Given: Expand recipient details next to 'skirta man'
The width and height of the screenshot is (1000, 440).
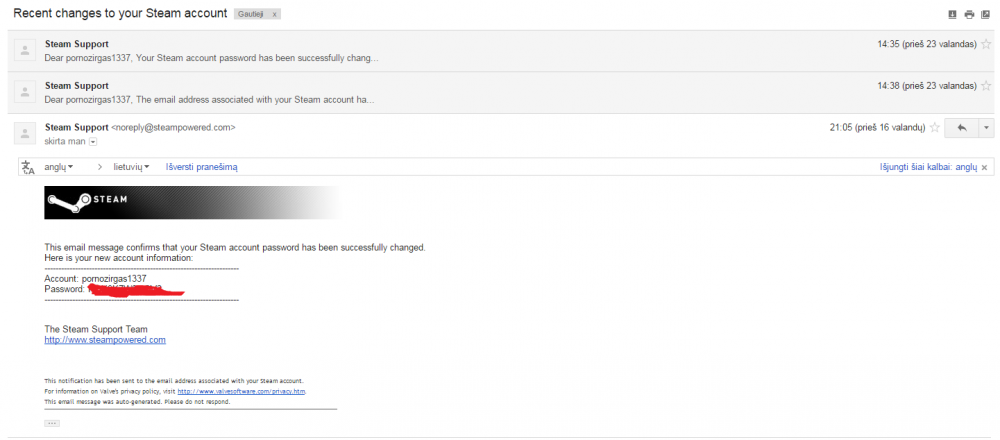Looking at the screenshot, I should point(93,142).
